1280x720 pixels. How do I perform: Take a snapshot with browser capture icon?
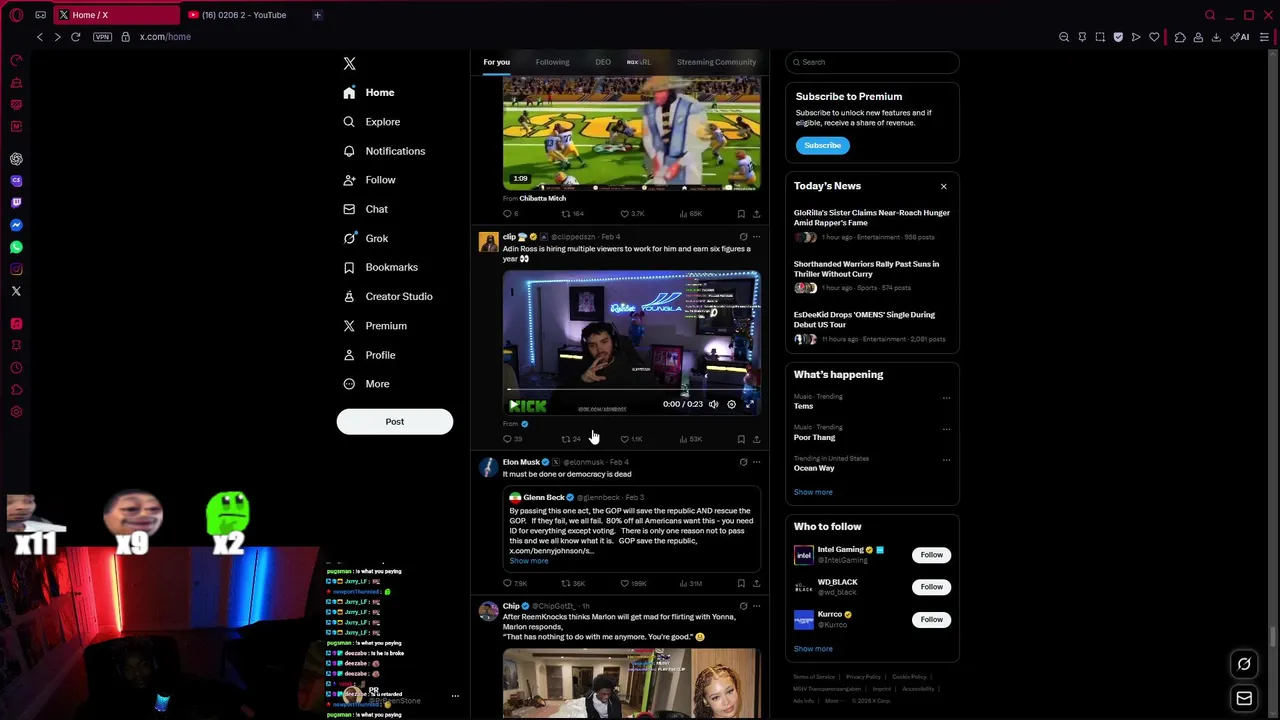[x=1100, y=37]
